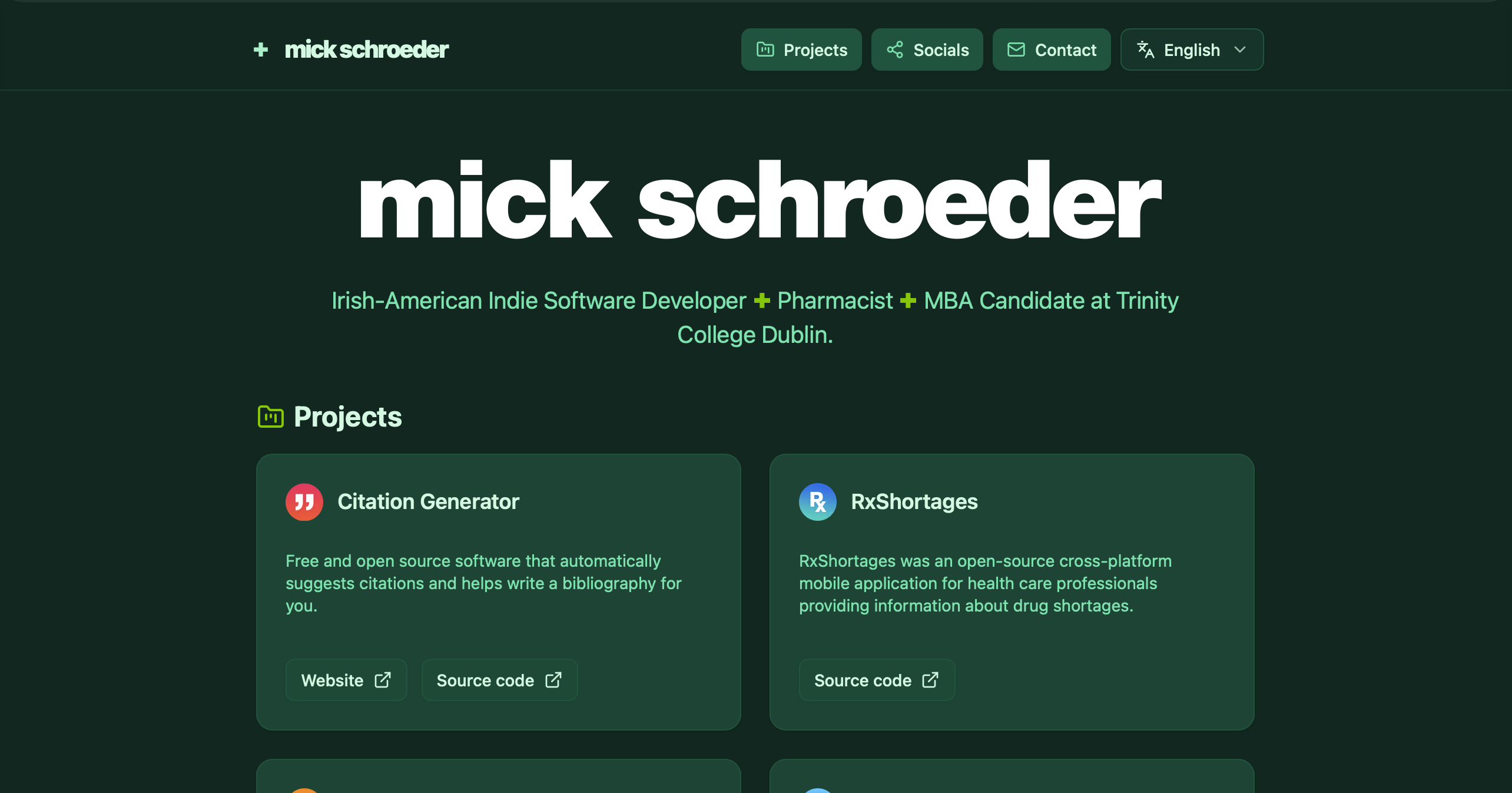Click the external-link icon on RxShortages Source code
1512x793 pixels.
[930, 680]
